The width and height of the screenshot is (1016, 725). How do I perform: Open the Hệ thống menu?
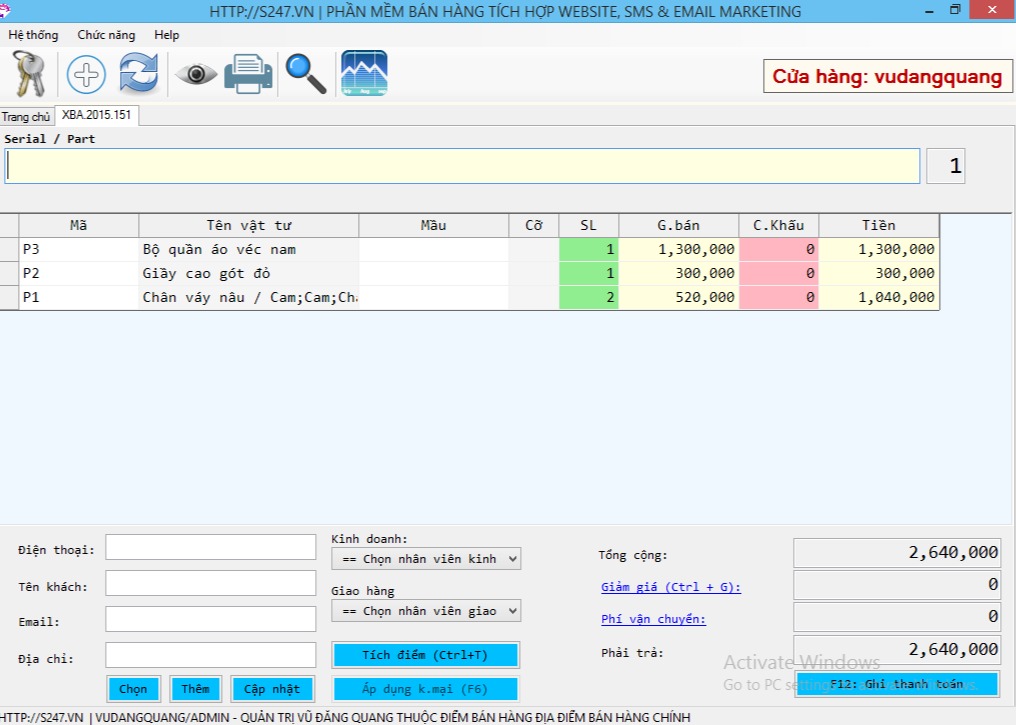pyautogui.click(x=33, y=35)
